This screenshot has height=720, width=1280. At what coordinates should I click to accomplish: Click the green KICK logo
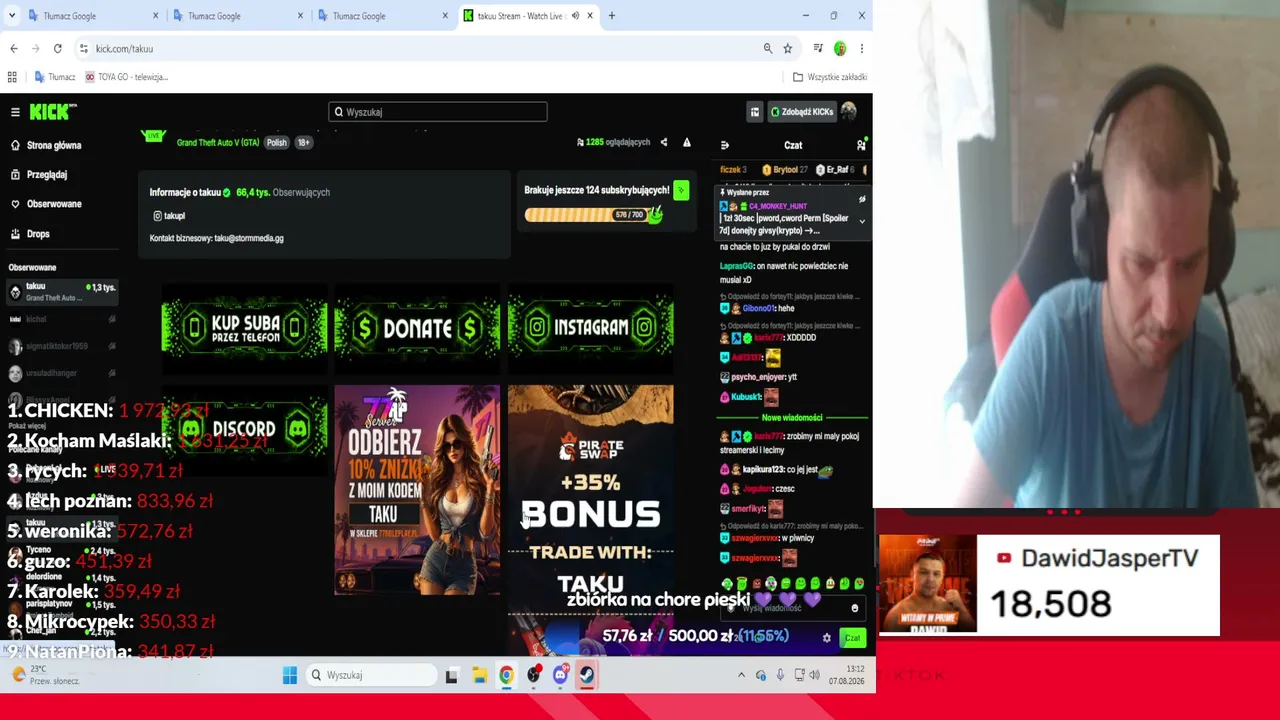point(52,112)
